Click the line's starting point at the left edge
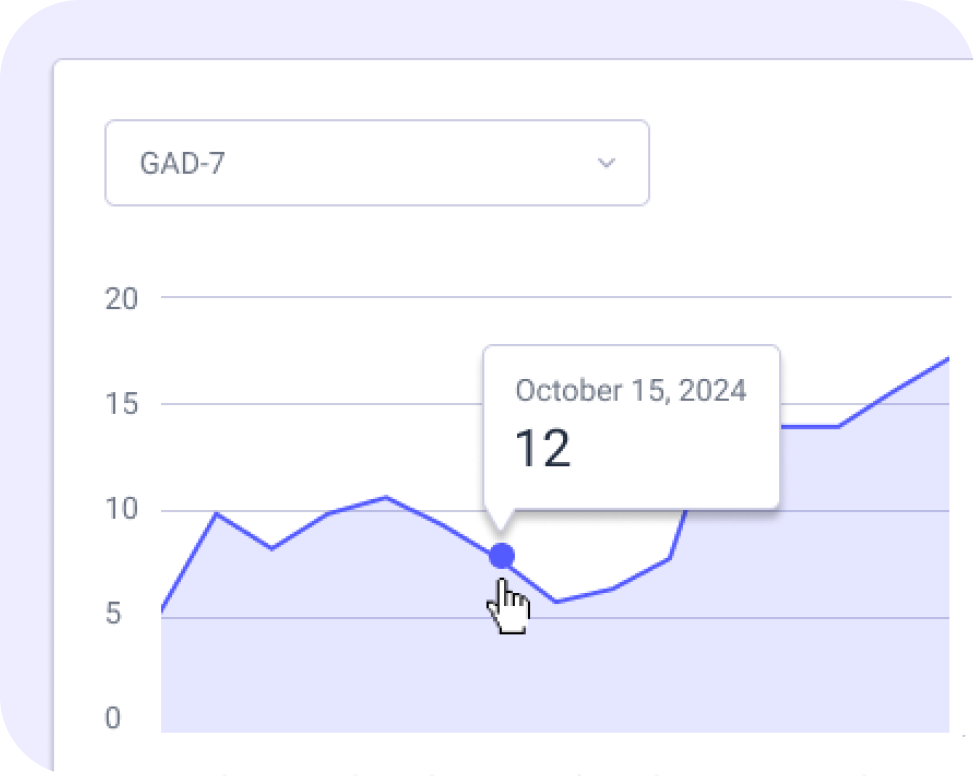The width and height of the screenshot is (976, 776). pos(163,609)
